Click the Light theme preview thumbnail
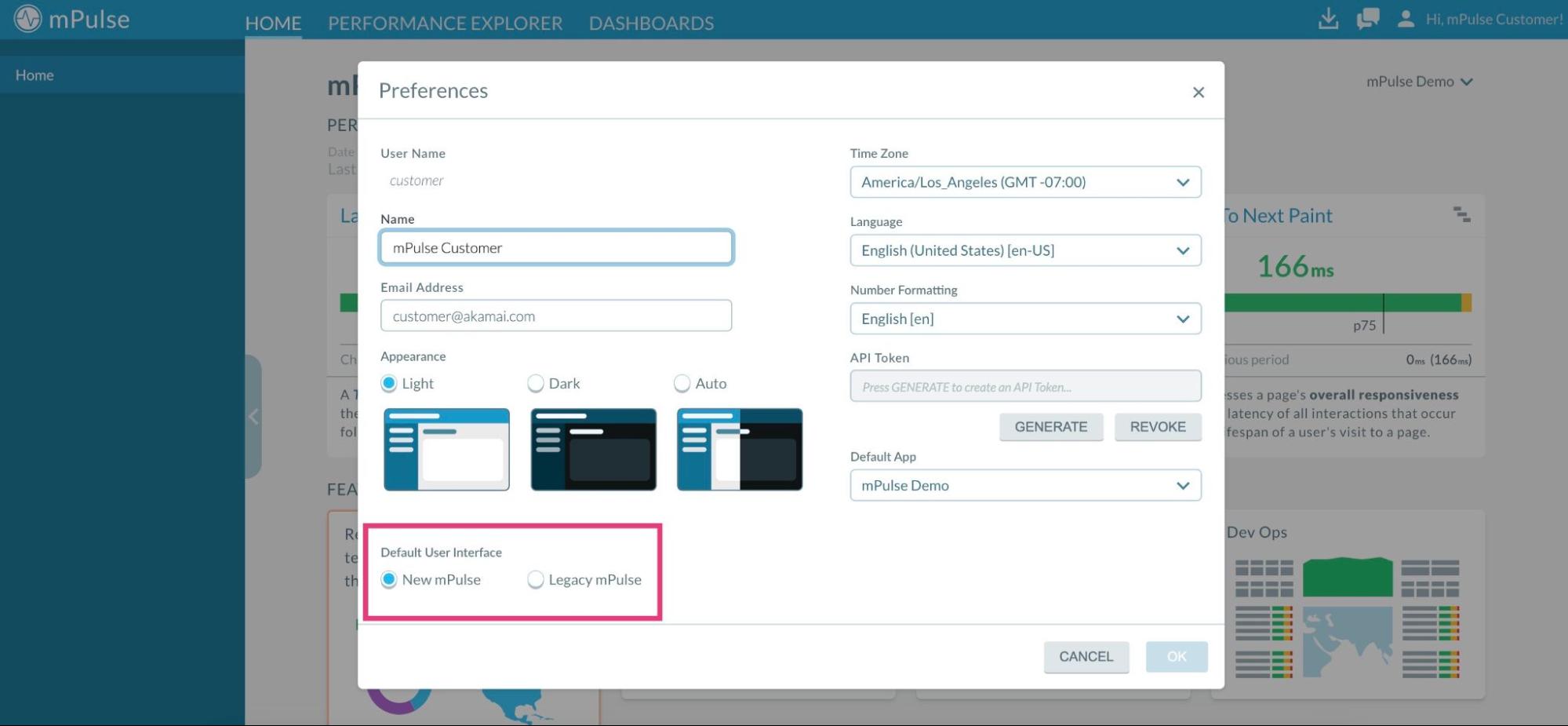Screen dimensions: 1568x726 point(446,450)
